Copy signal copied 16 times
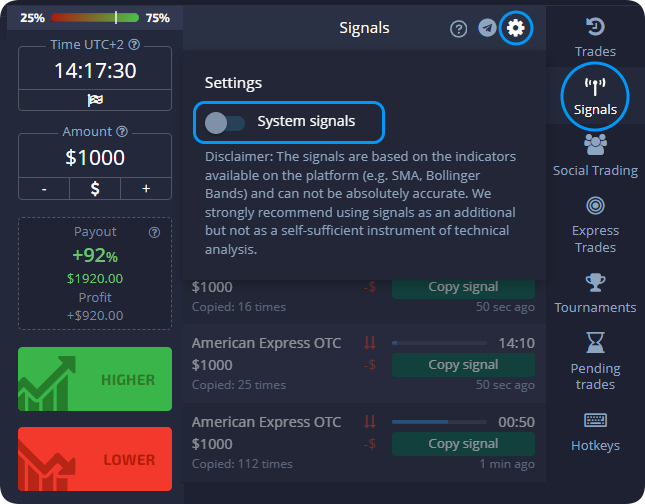This screenshot has height=504, width=645. coord(463,287)
